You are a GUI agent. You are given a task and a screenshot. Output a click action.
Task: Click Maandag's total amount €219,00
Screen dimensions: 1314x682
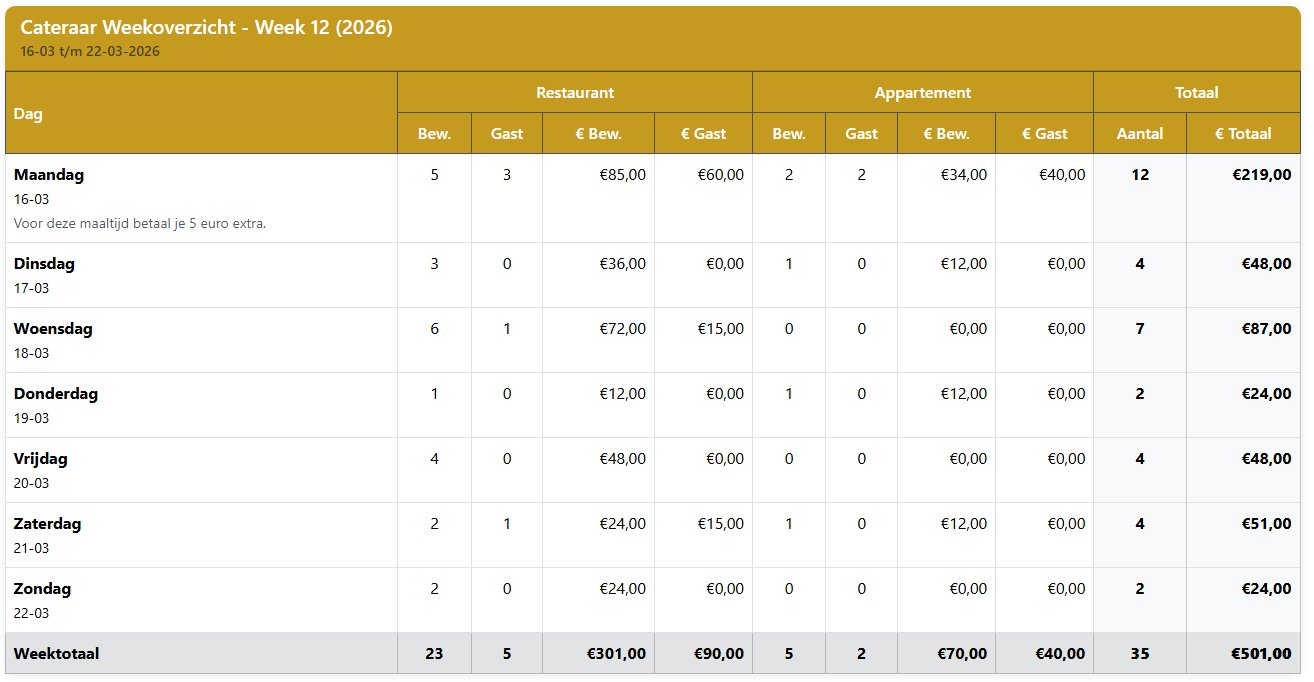(x=1261, y=175)
